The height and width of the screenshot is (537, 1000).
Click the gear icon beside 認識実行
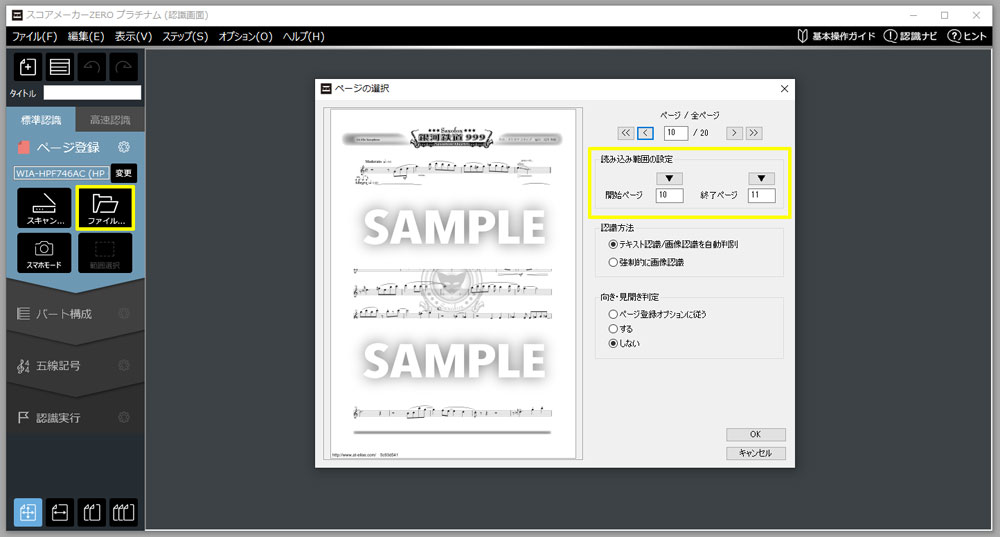[x=124, y=417]
